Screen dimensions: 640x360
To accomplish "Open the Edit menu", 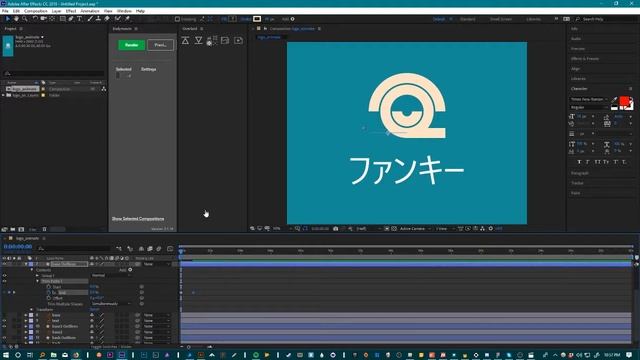I will (16, 11).
